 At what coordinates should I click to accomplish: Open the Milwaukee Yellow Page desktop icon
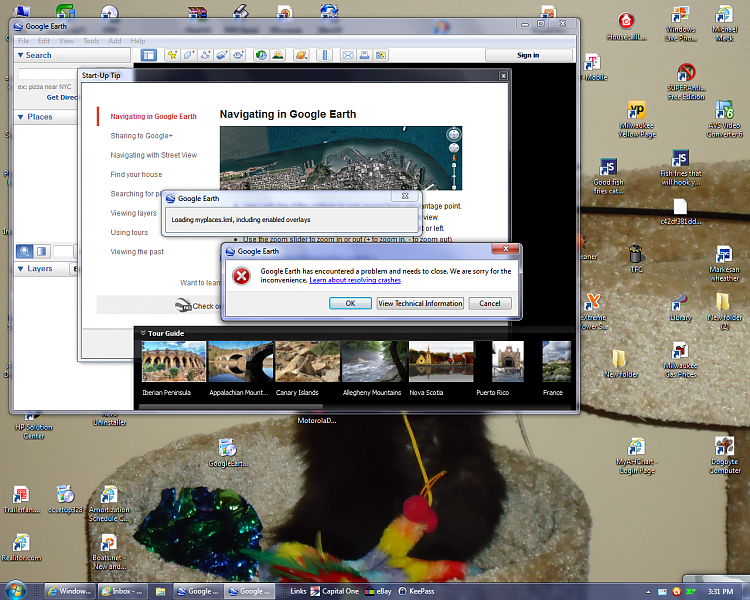click(637, 119)
